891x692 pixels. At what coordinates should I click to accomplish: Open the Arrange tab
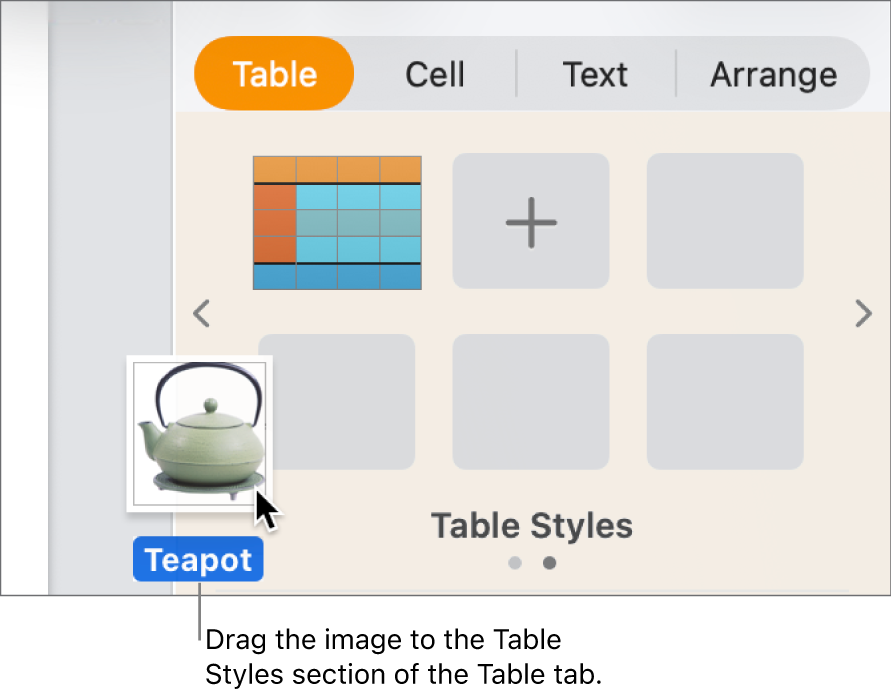tap(773, 73)
